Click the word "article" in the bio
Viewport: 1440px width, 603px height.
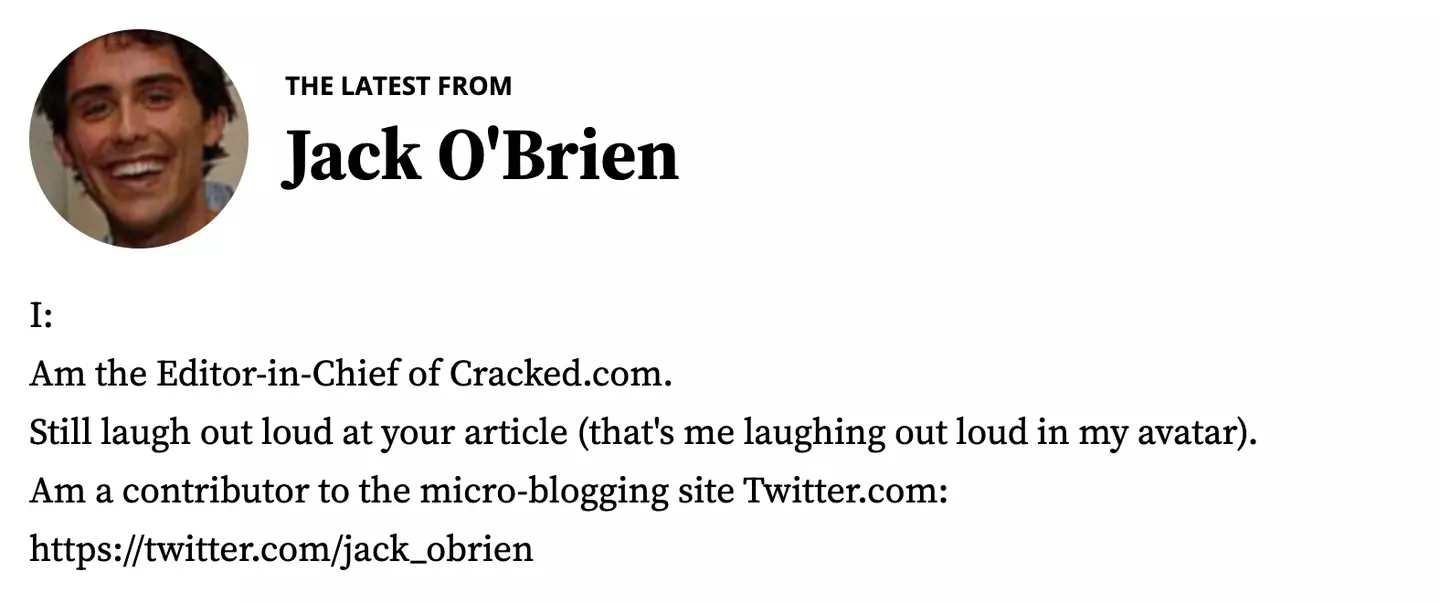pyautogui.click(x=517, y=433)
